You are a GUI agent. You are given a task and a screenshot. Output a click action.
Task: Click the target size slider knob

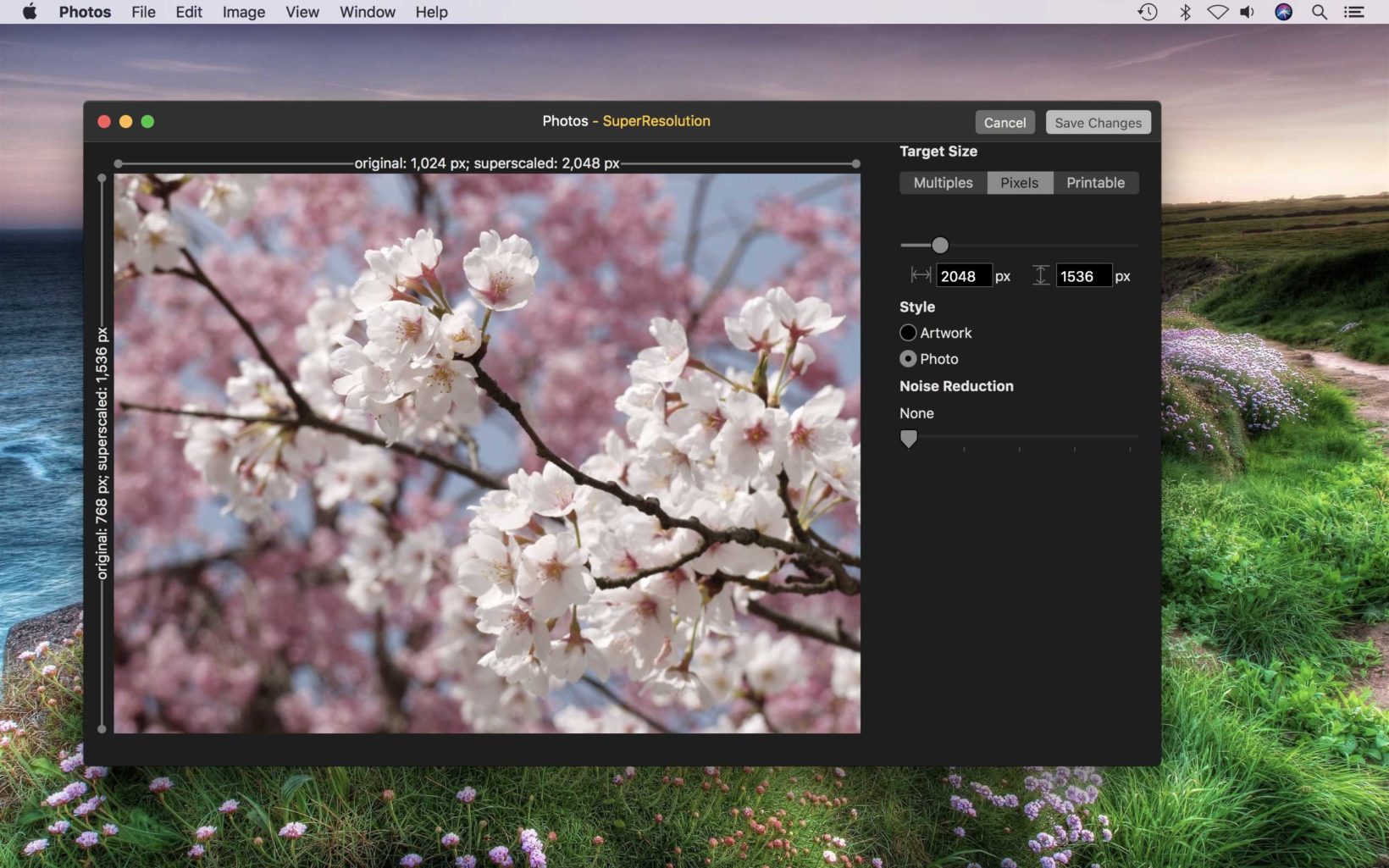coord(940,246)
